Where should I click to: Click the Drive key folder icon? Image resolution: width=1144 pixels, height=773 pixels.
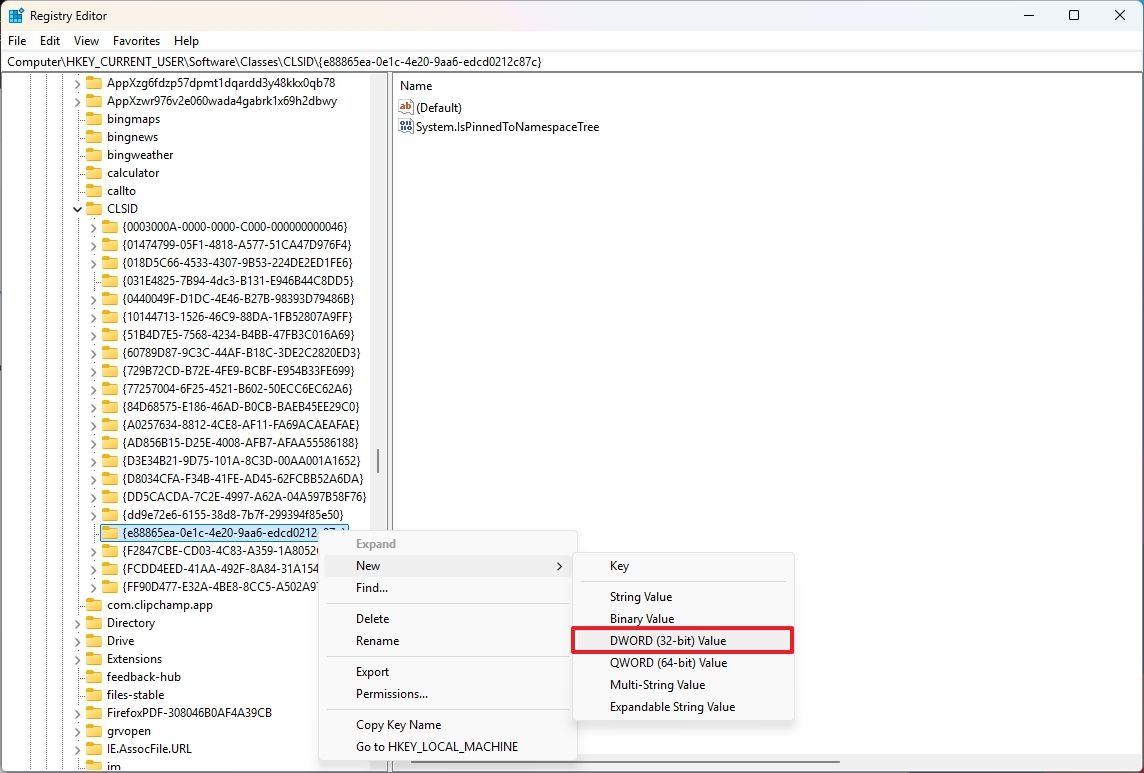coord(96,640)
